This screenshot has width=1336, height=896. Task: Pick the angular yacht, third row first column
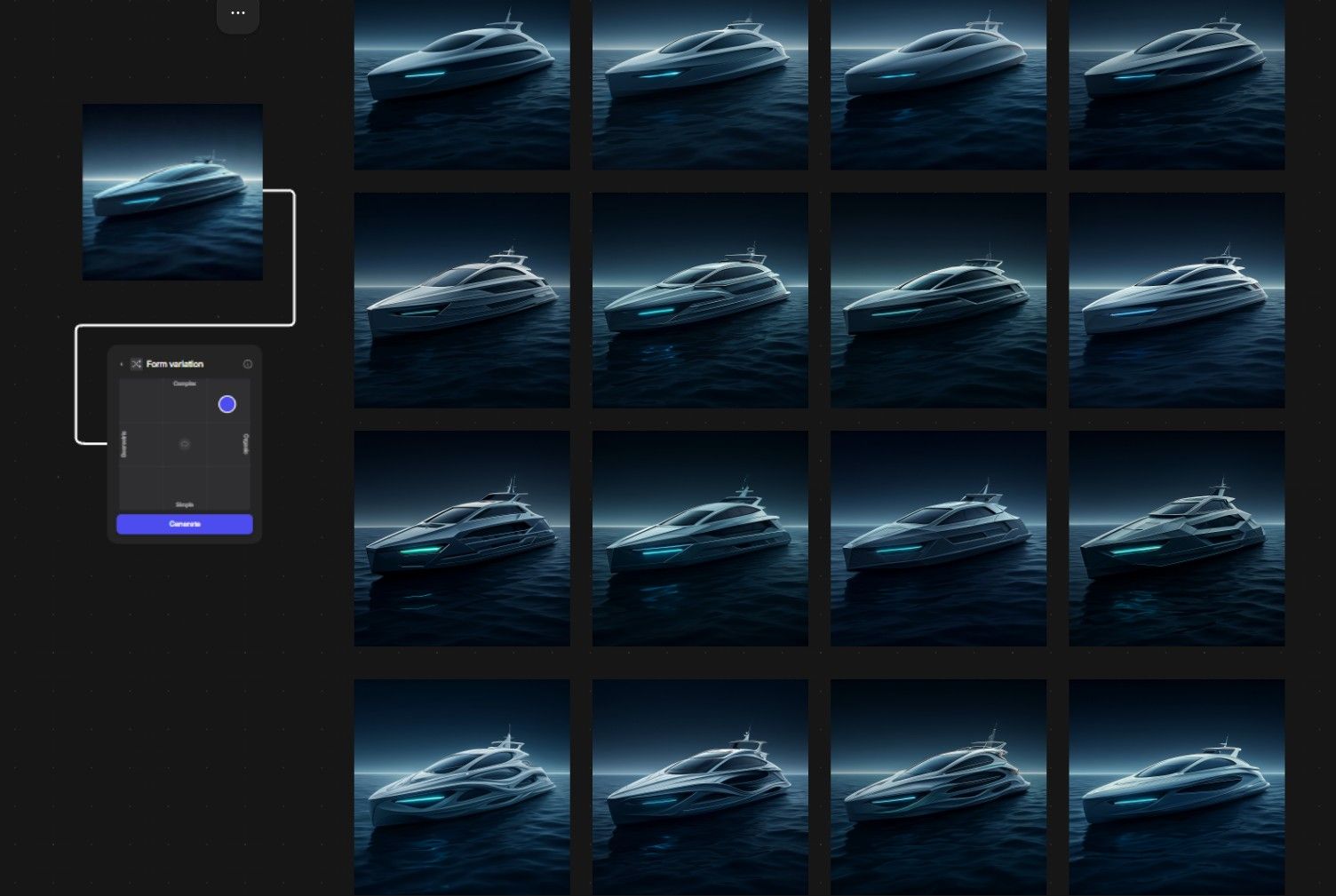click(462, 538)
